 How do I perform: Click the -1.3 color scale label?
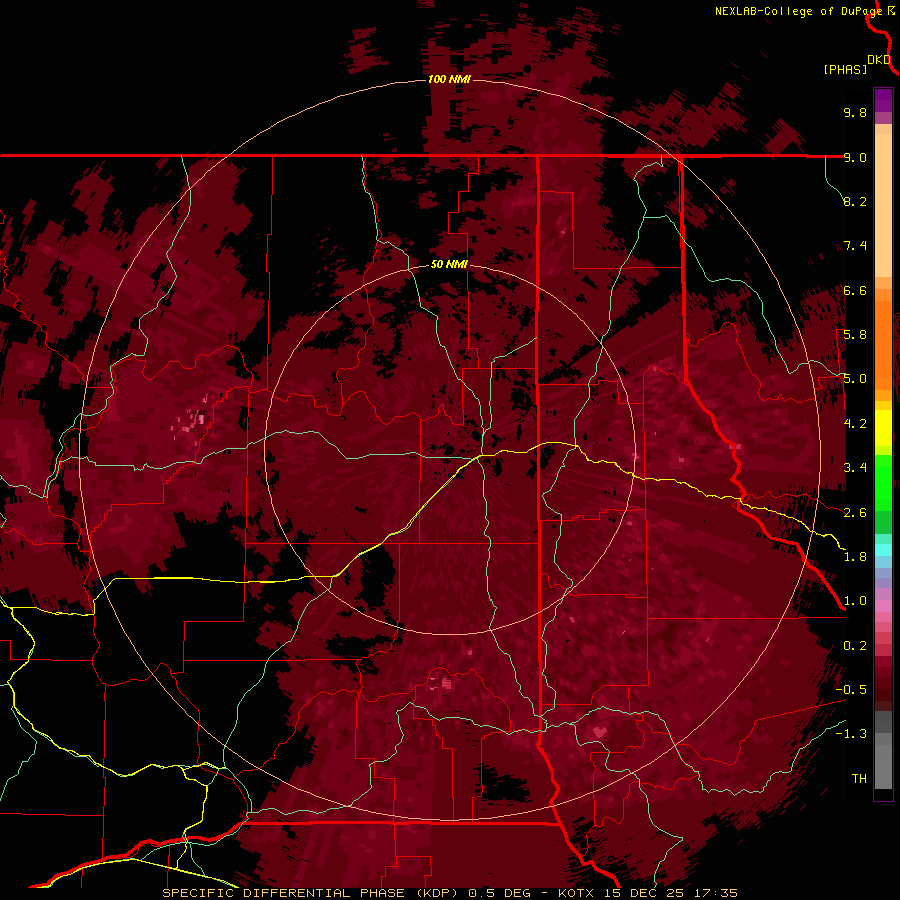click(851, 734)
